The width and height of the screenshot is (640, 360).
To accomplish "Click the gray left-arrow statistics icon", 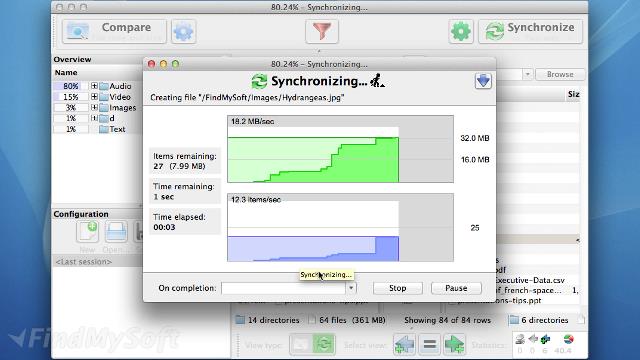I will [533, 339].
